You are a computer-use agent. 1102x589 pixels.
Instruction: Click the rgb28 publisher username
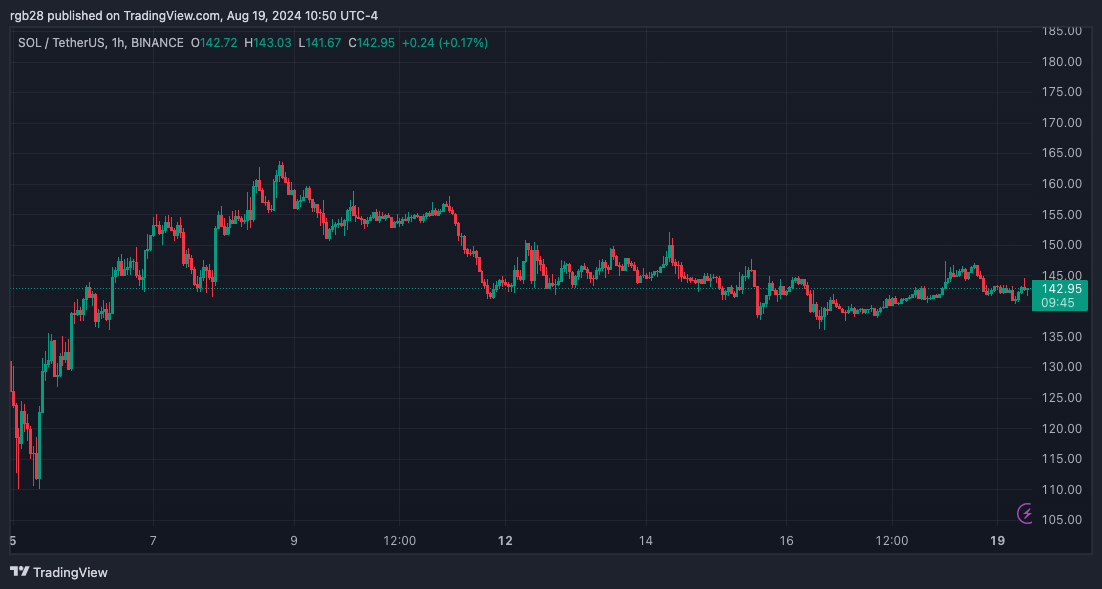point(28,15)
